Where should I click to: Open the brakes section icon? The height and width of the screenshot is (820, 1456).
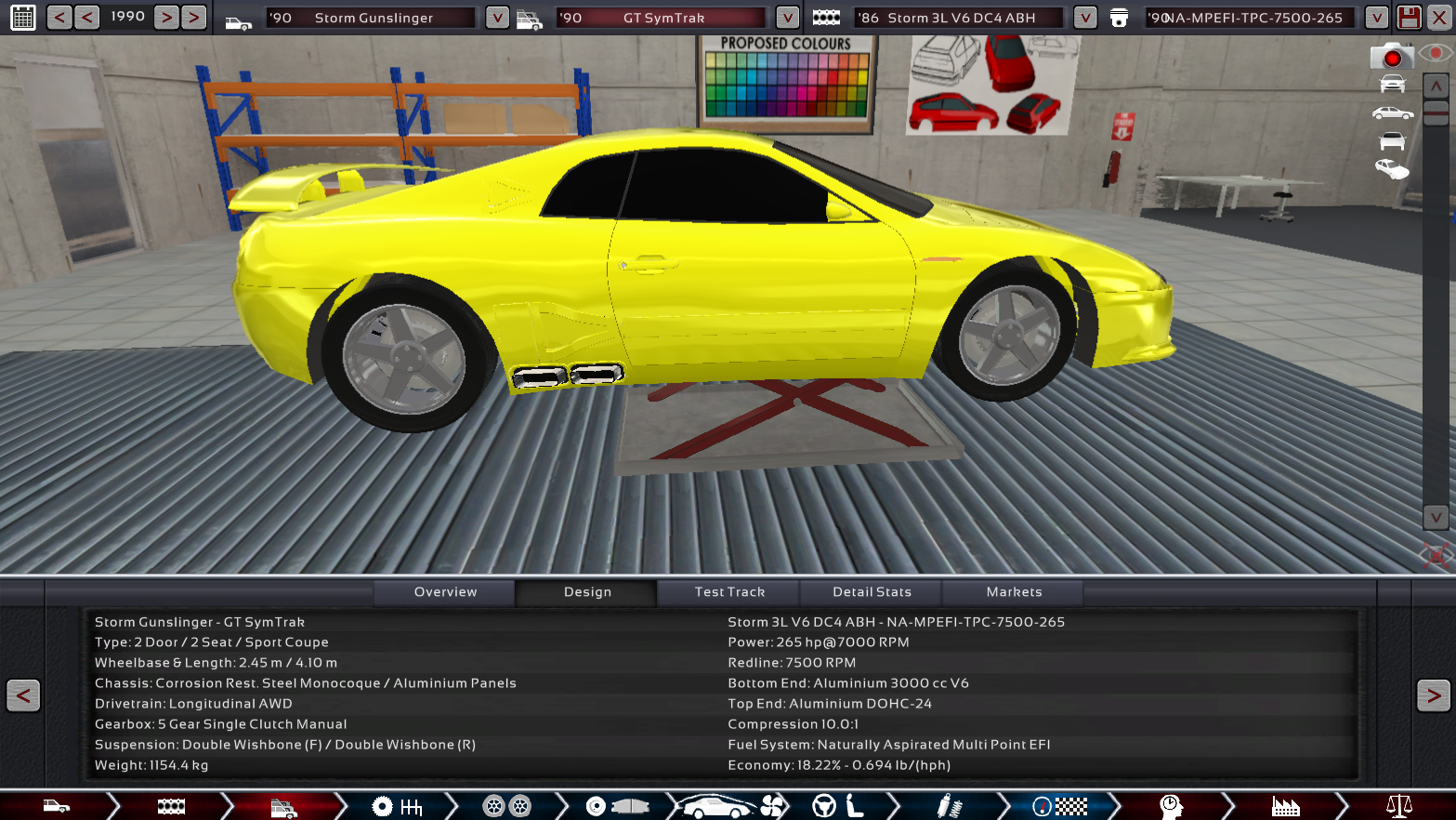(x=613, y=806)
